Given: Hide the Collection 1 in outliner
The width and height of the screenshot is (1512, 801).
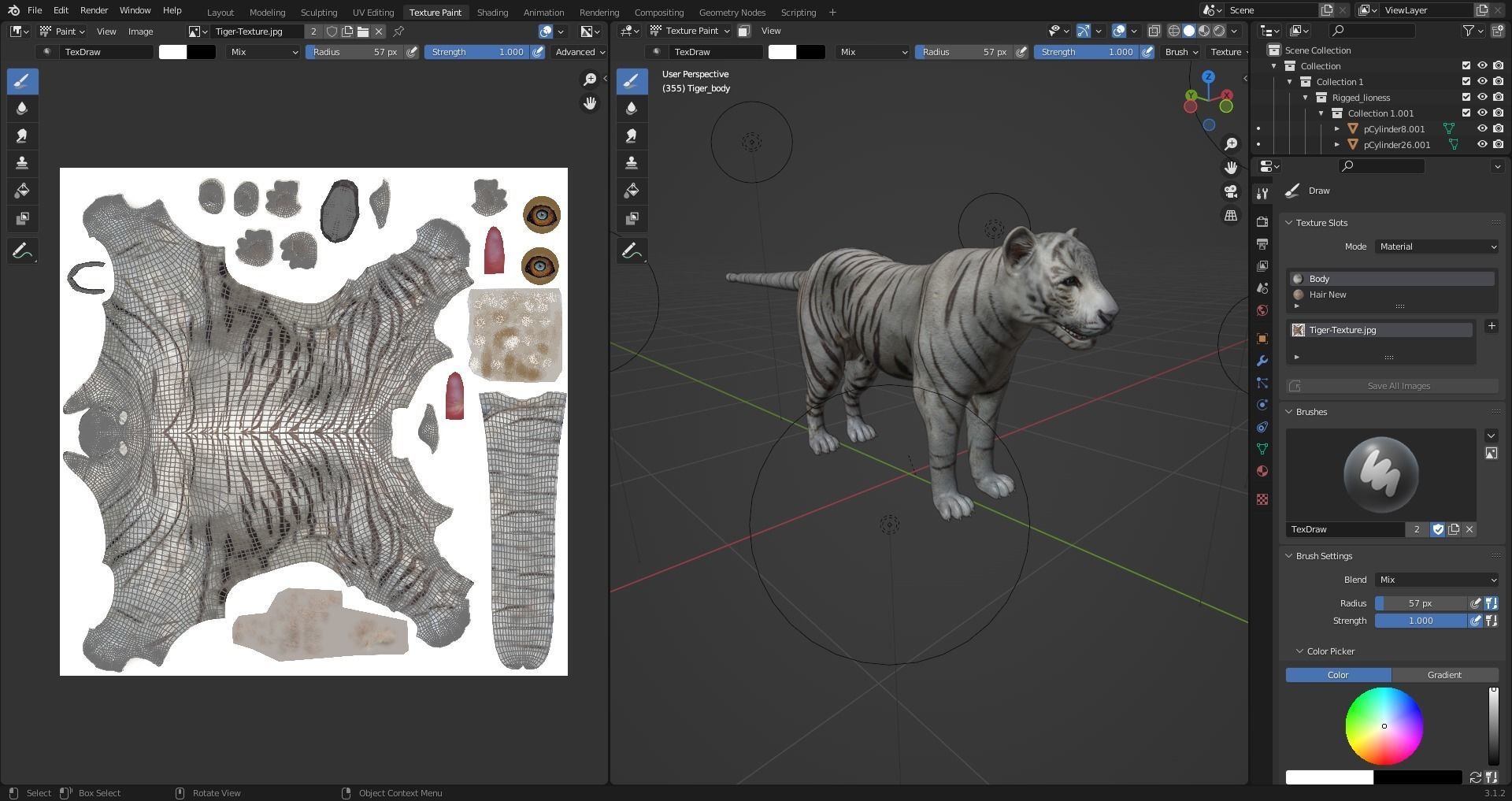Looking at the screenshot, I should coord(1481,81).
